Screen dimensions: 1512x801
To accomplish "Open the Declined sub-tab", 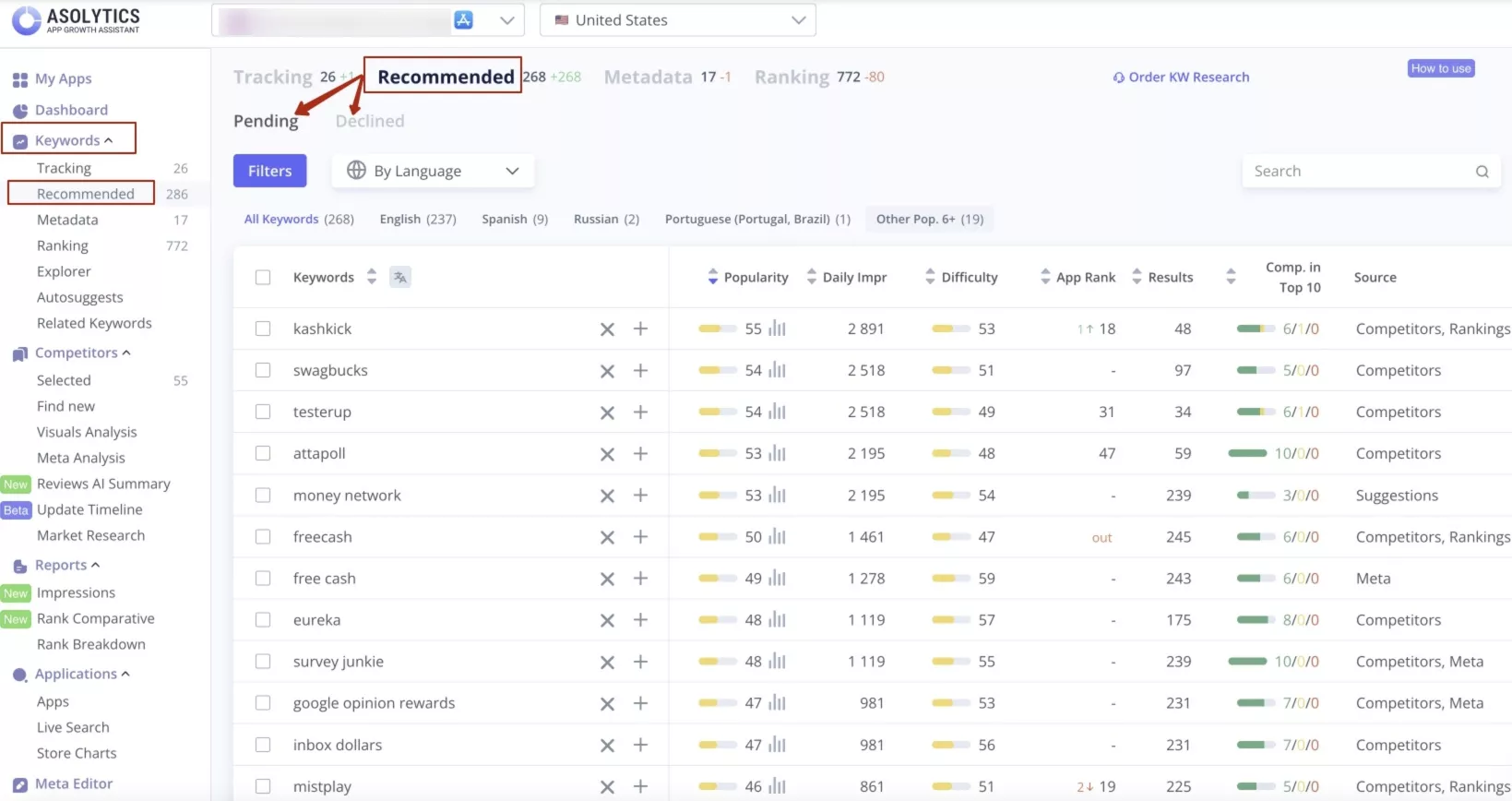I will pos(370,121).
